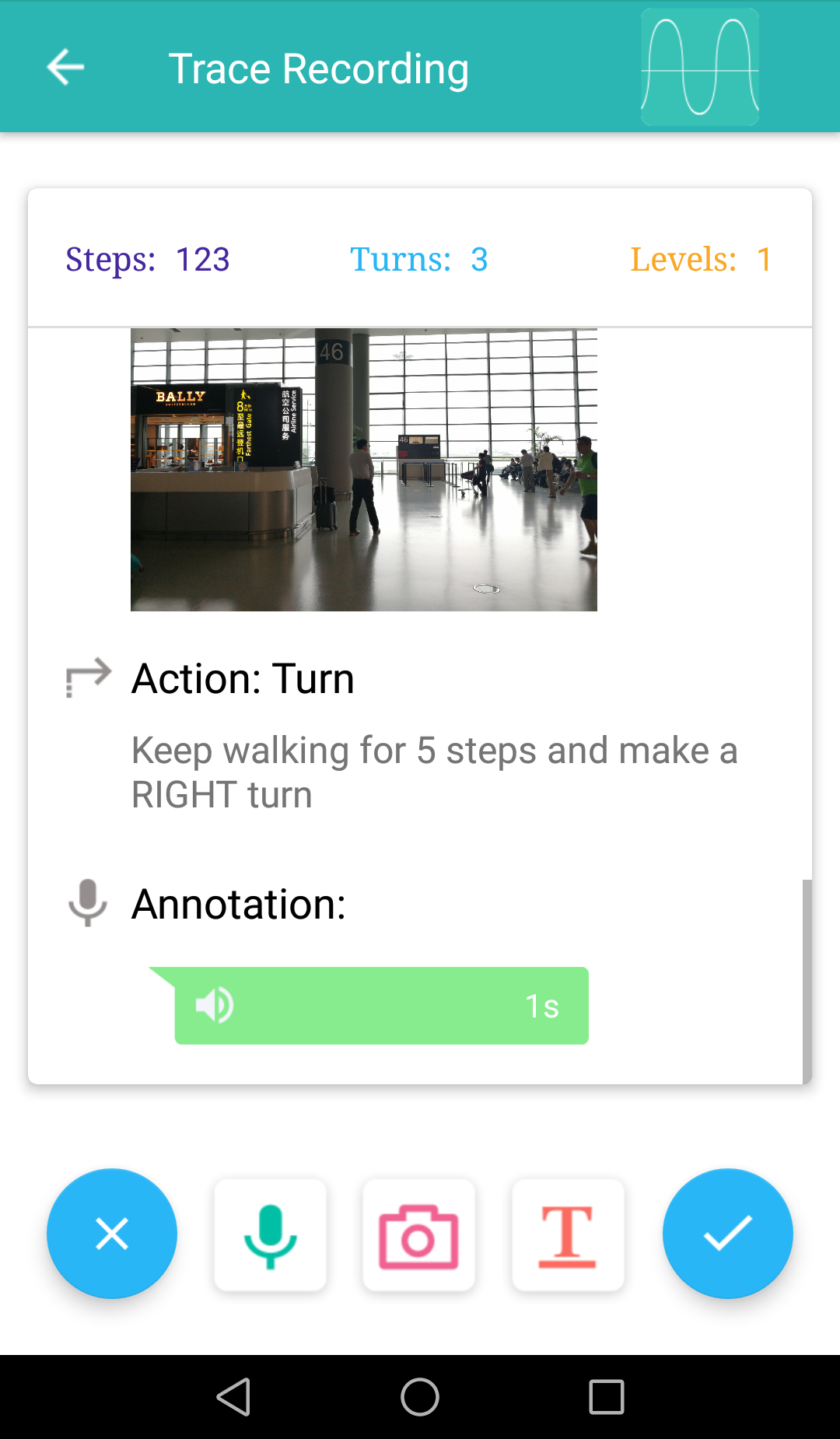Tap the speaker icon in audio clip
The image size is (840, 1439).
[215, 1006]
